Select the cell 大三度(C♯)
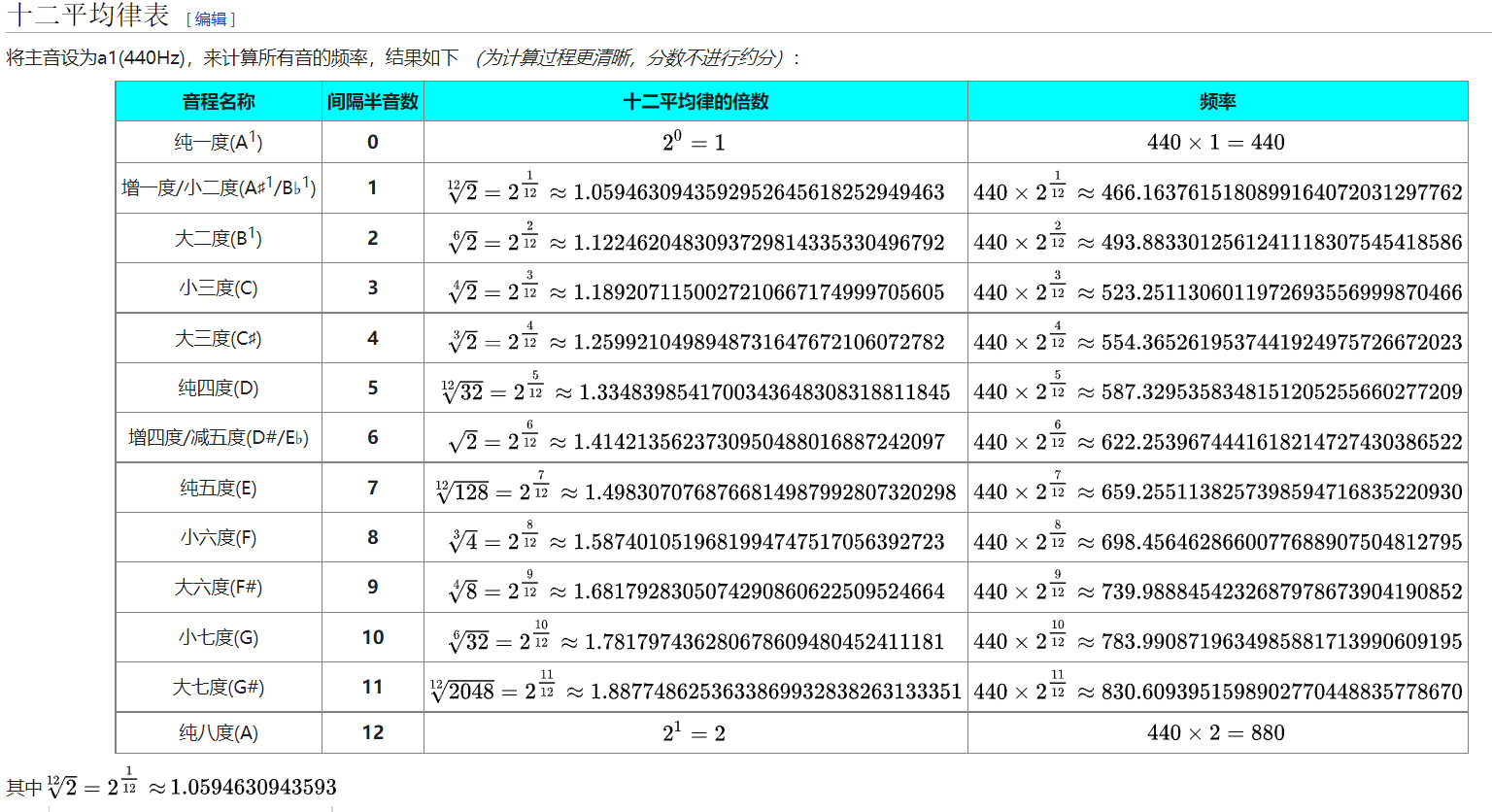 click(219, 338)
